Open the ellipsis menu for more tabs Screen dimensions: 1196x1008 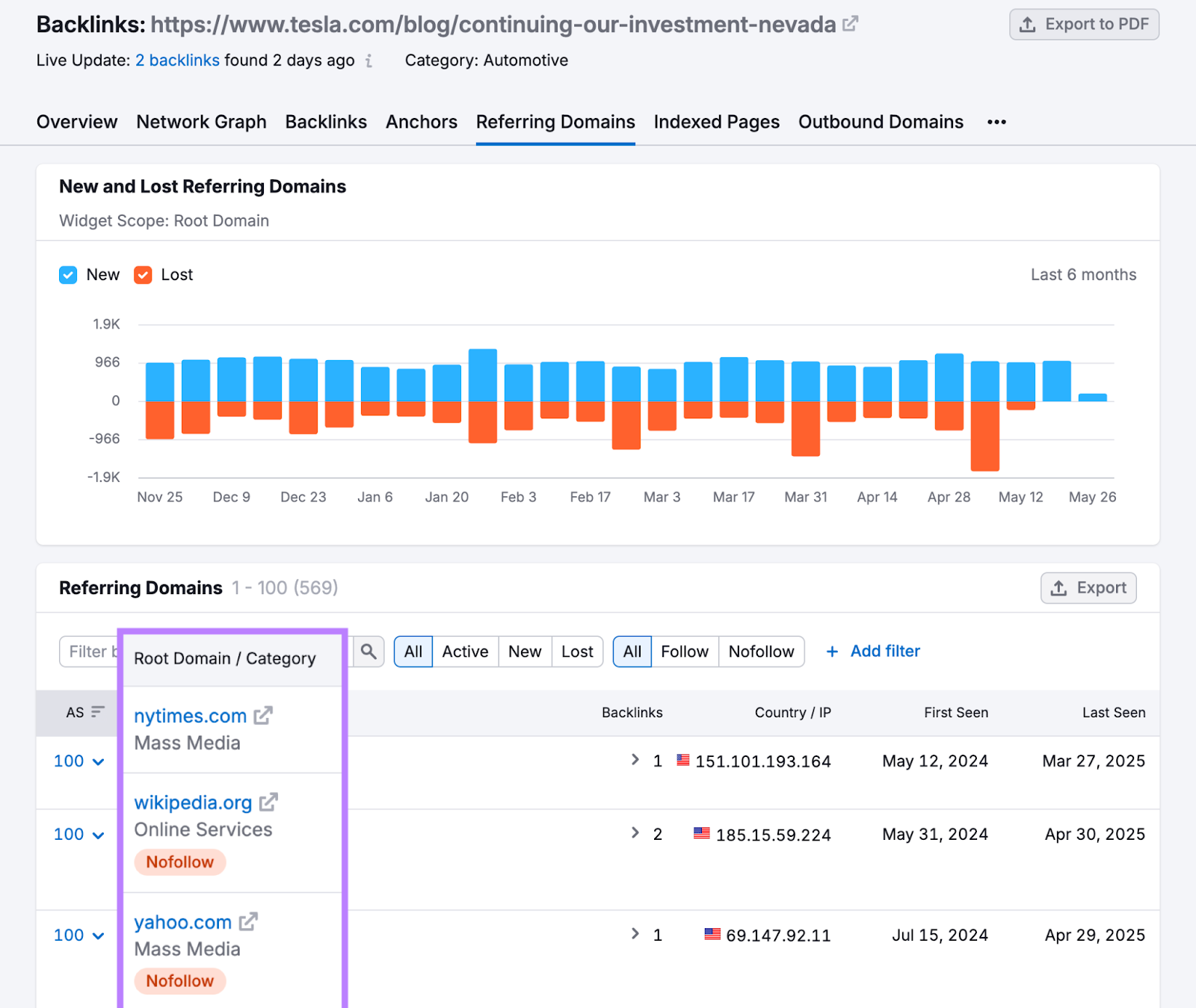[996, 121]
